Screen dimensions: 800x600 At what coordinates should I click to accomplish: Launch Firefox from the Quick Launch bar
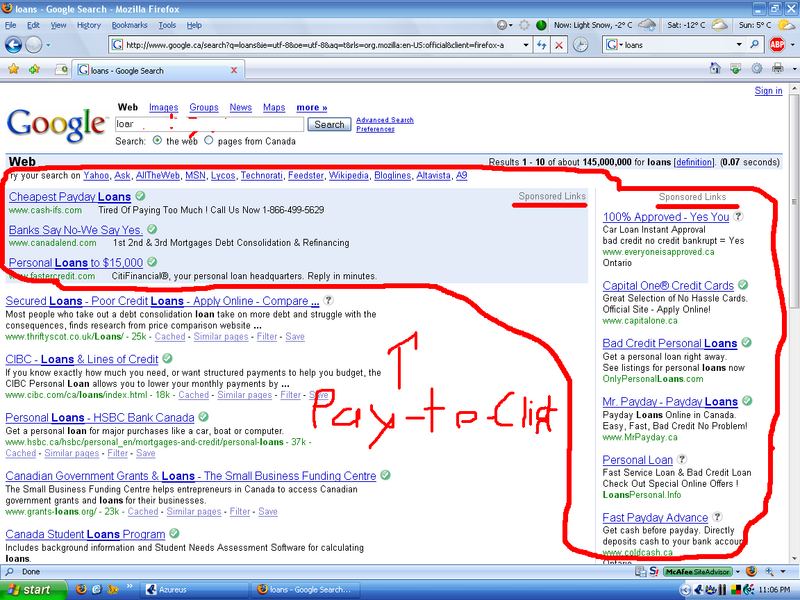tap(81, 589)
